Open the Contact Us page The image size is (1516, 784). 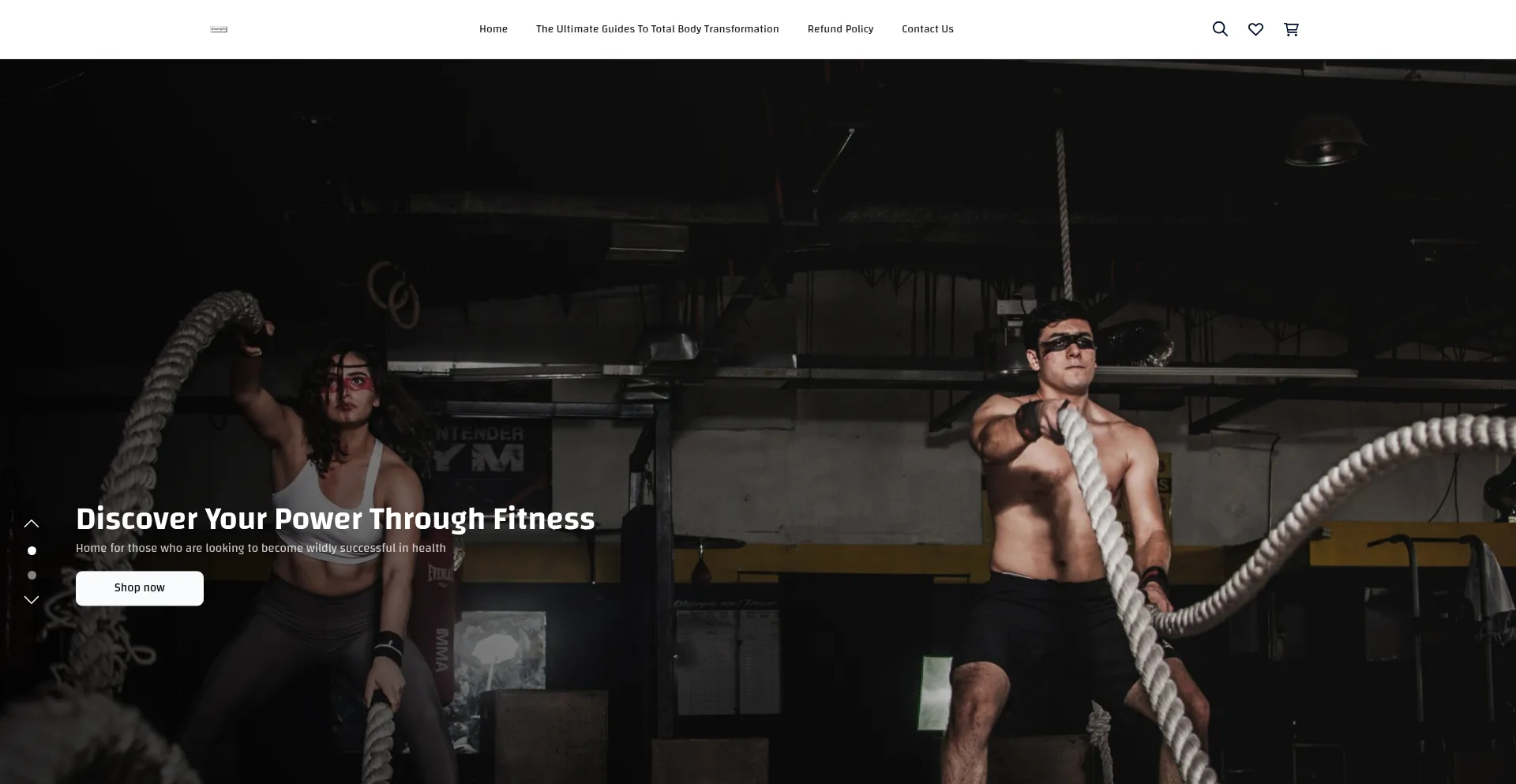(928, 29)
